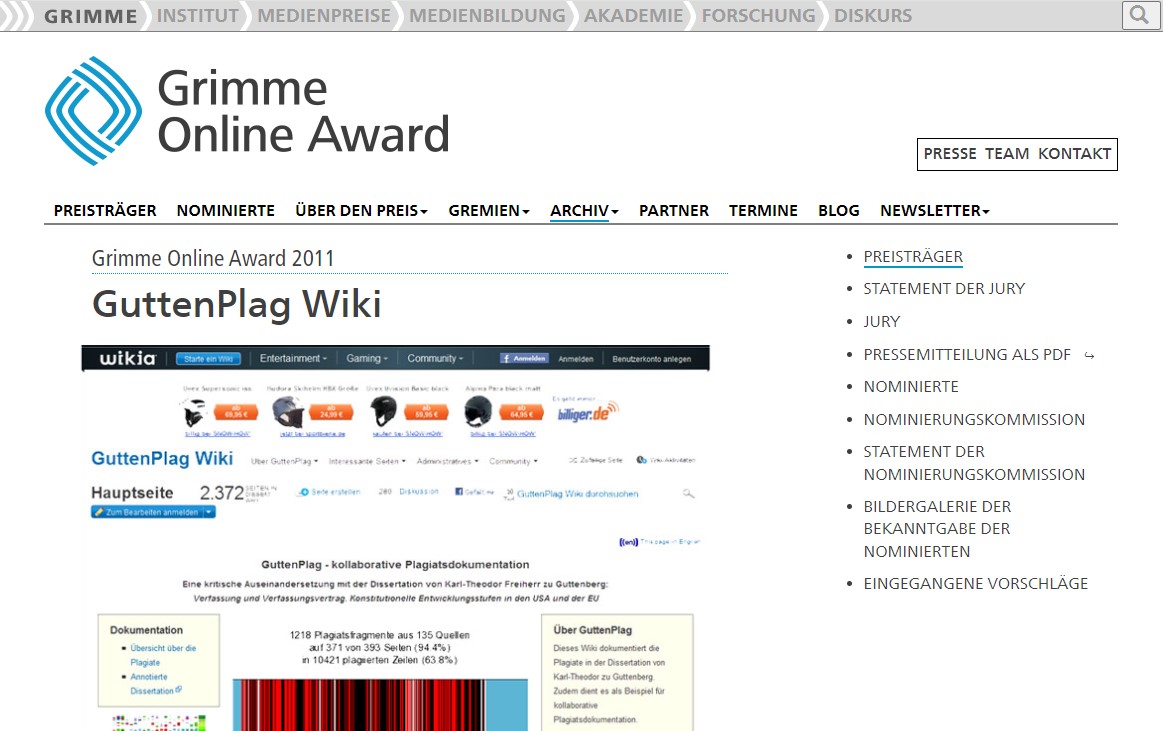Open the FORSCHUNG top navigation item
The height and width of the screenshot is (731, 1163).
click(759, 16)
